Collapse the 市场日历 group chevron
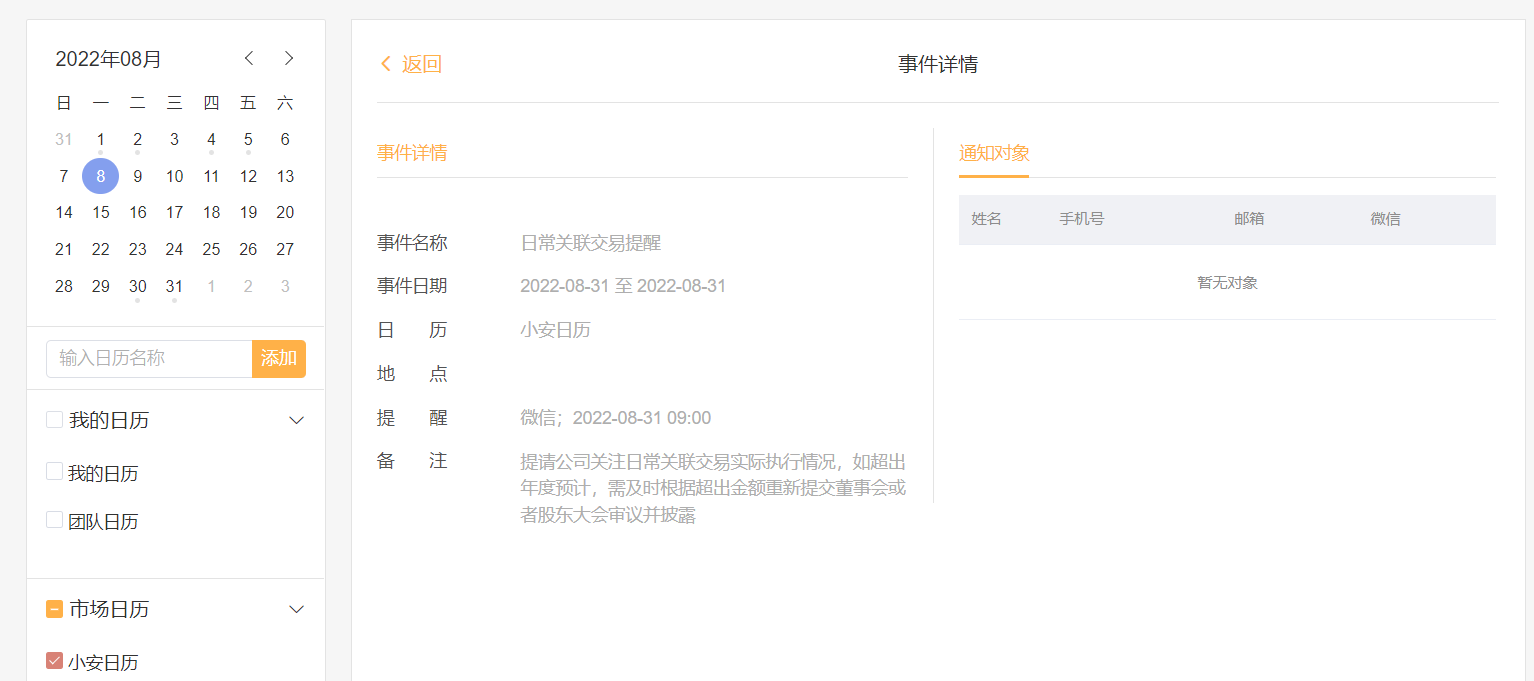The image size is (1534, 681). (x=296, y=609)
